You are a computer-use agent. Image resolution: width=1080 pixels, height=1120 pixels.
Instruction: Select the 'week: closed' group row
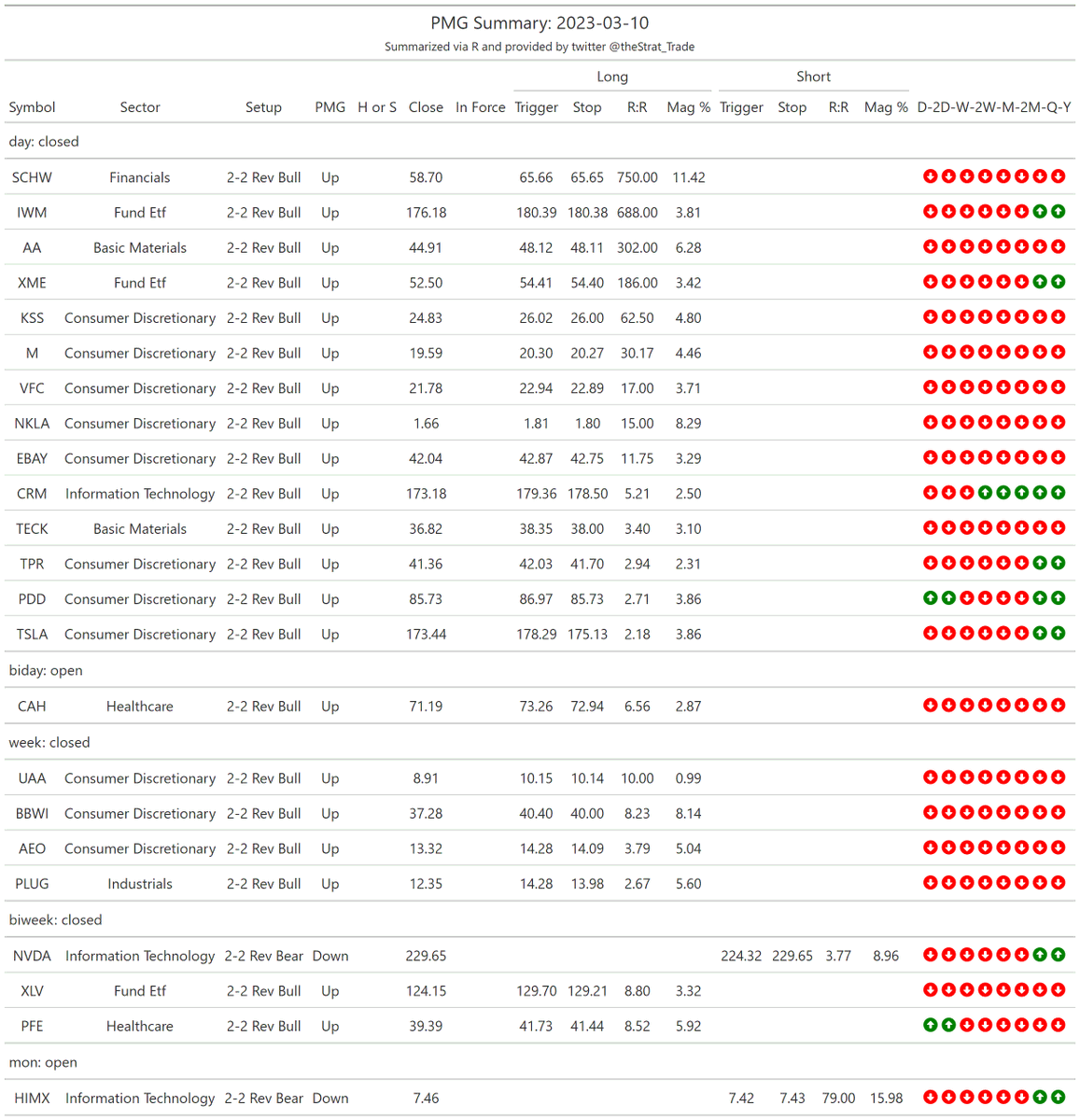coord(540,743)
